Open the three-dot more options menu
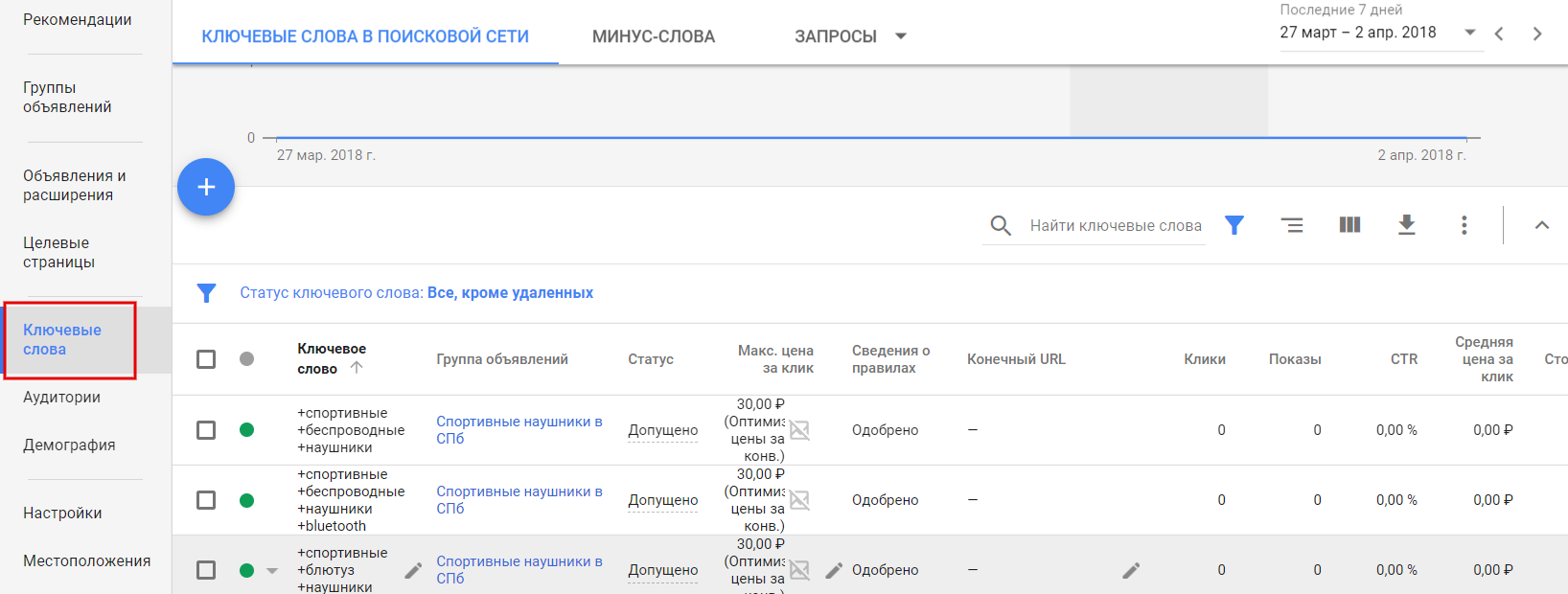Image resolution: width=1568 pixels, height=594 pixels. pos(1464,225)
